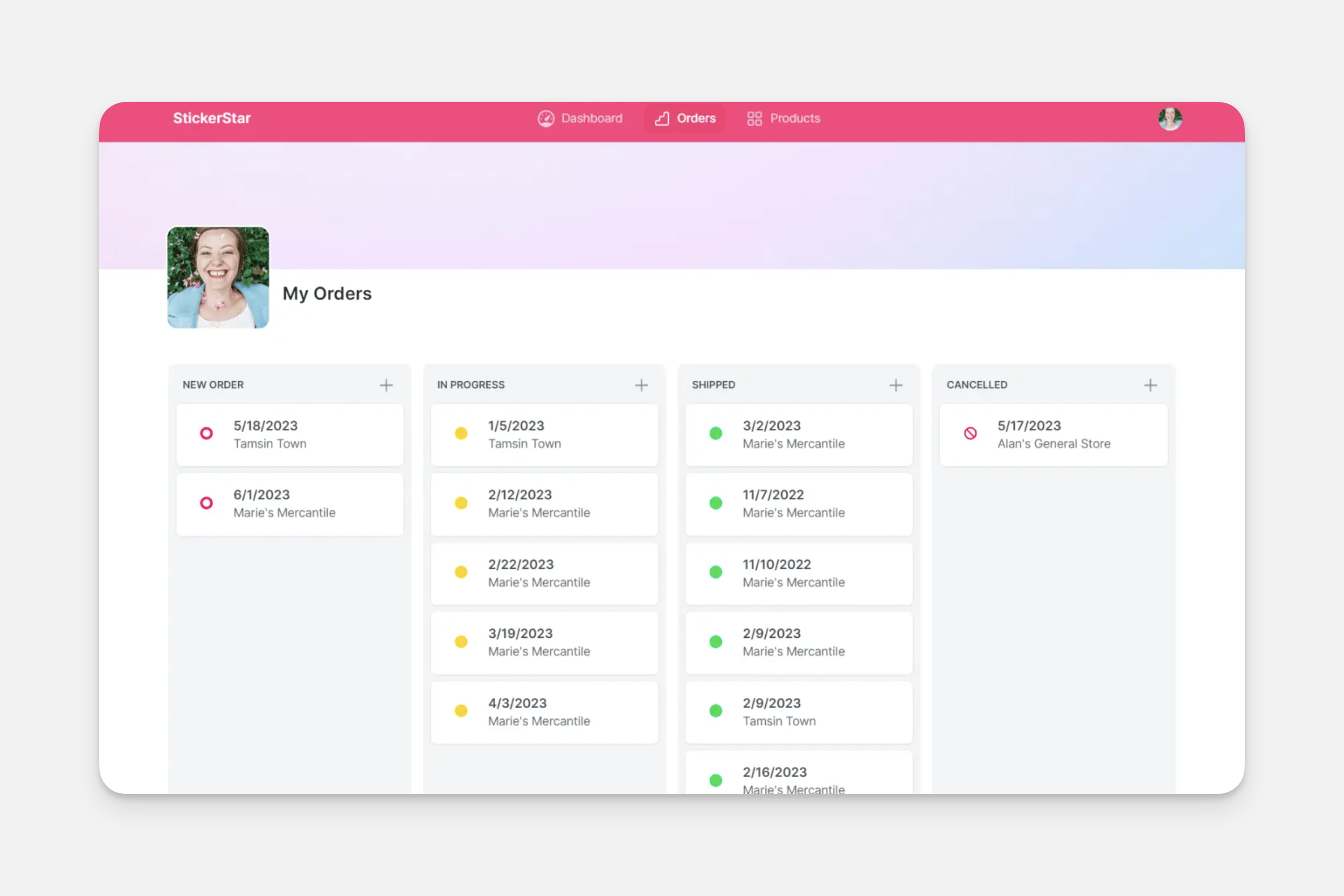Click Alan's General Store text

pos(1054,444)
